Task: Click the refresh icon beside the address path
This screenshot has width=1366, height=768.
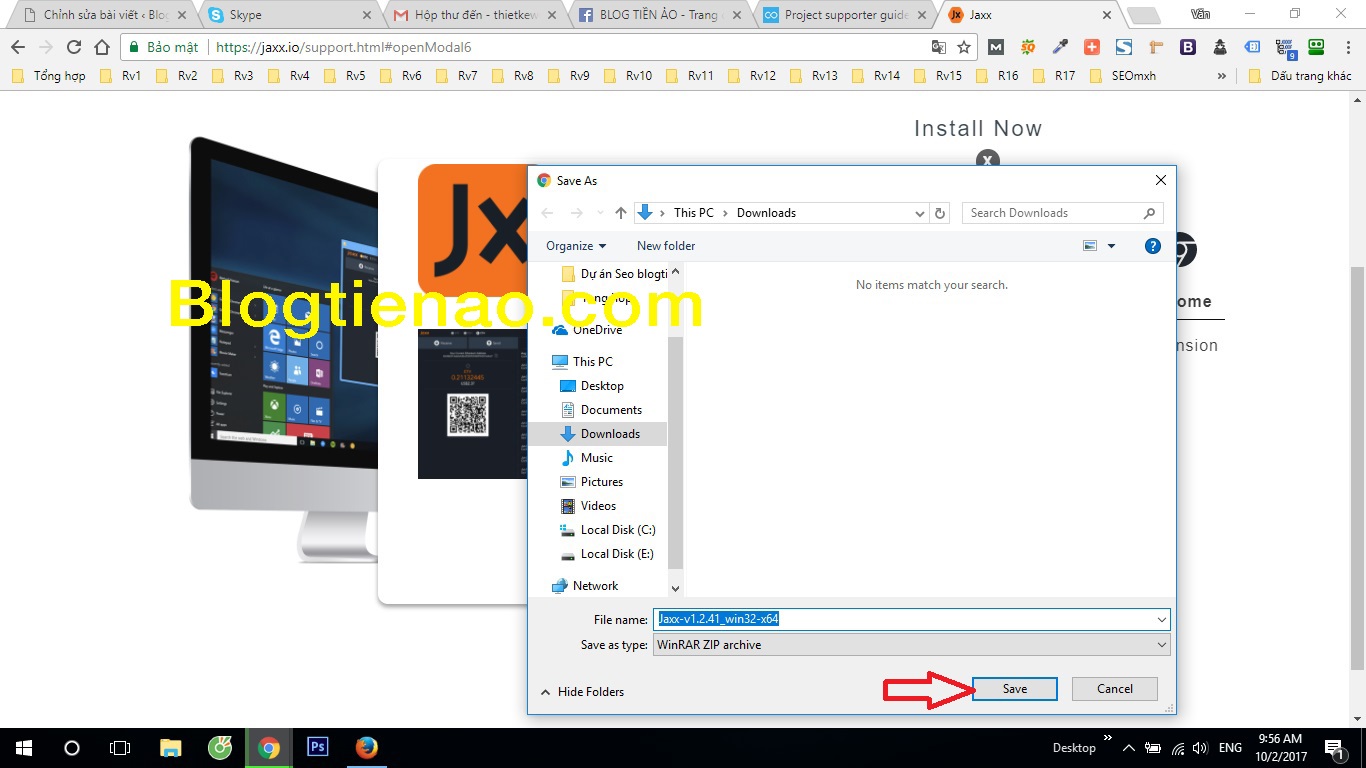Action: [939, 213]
